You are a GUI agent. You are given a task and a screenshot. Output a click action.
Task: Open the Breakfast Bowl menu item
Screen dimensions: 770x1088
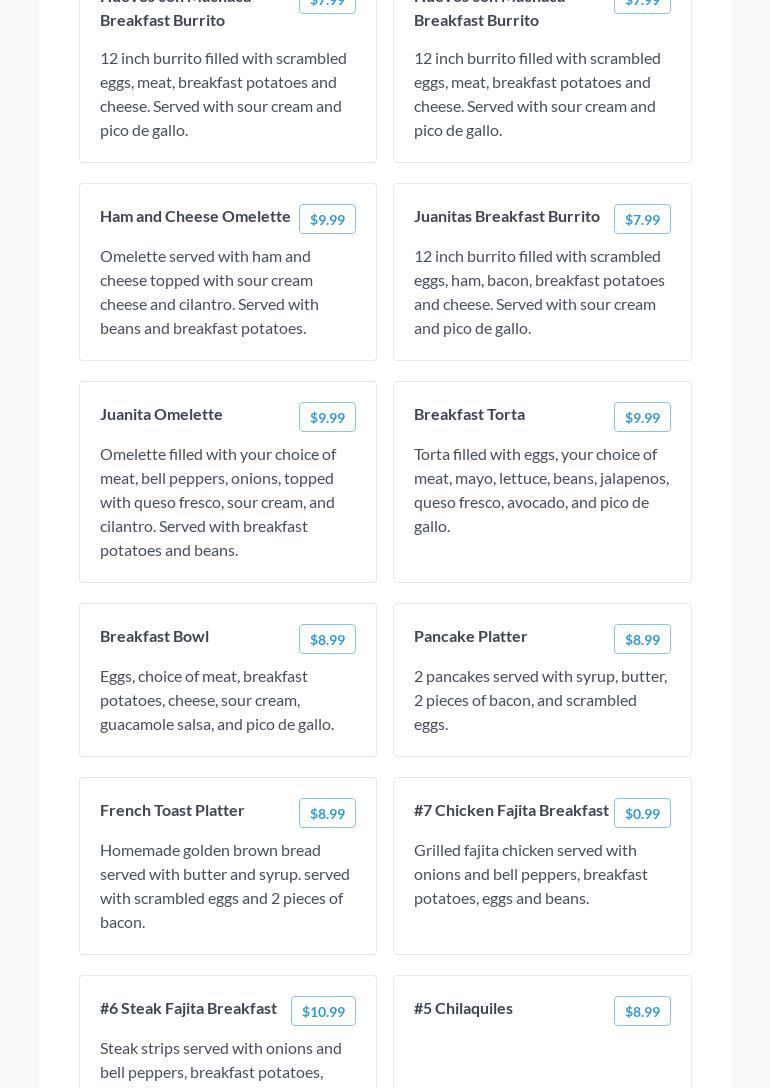154,636
